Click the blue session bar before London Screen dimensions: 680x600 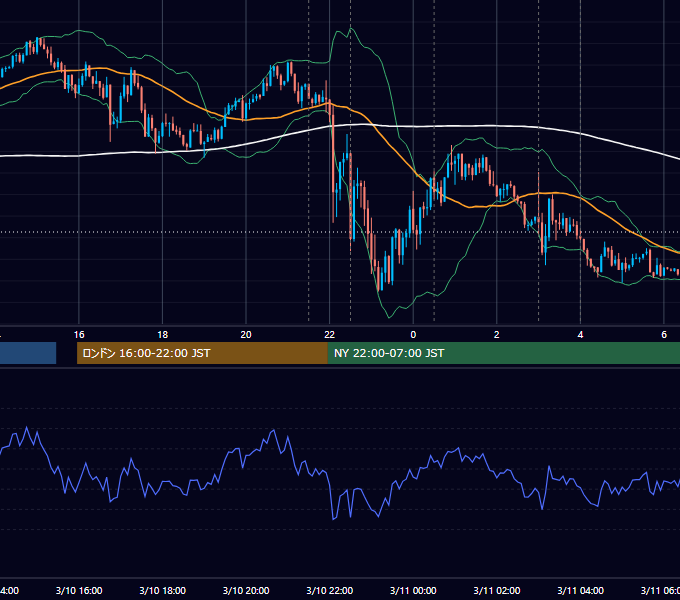click(28, 353)
